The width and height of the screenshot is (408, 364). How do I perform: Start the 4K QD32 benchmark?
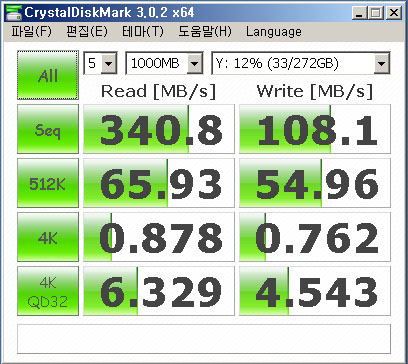point(48,291)
